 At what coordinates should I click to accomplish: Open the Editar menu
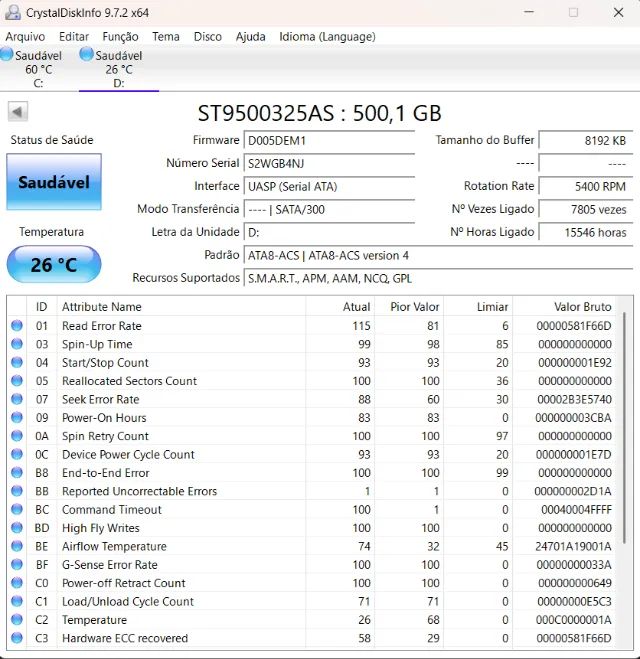(74, 37)
